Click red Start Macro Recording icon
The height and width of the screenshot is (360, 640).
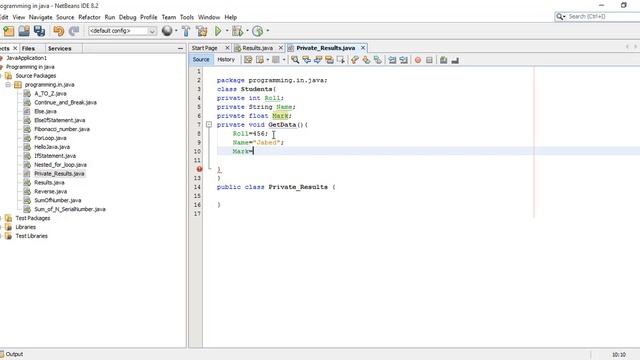click(418, 60)
